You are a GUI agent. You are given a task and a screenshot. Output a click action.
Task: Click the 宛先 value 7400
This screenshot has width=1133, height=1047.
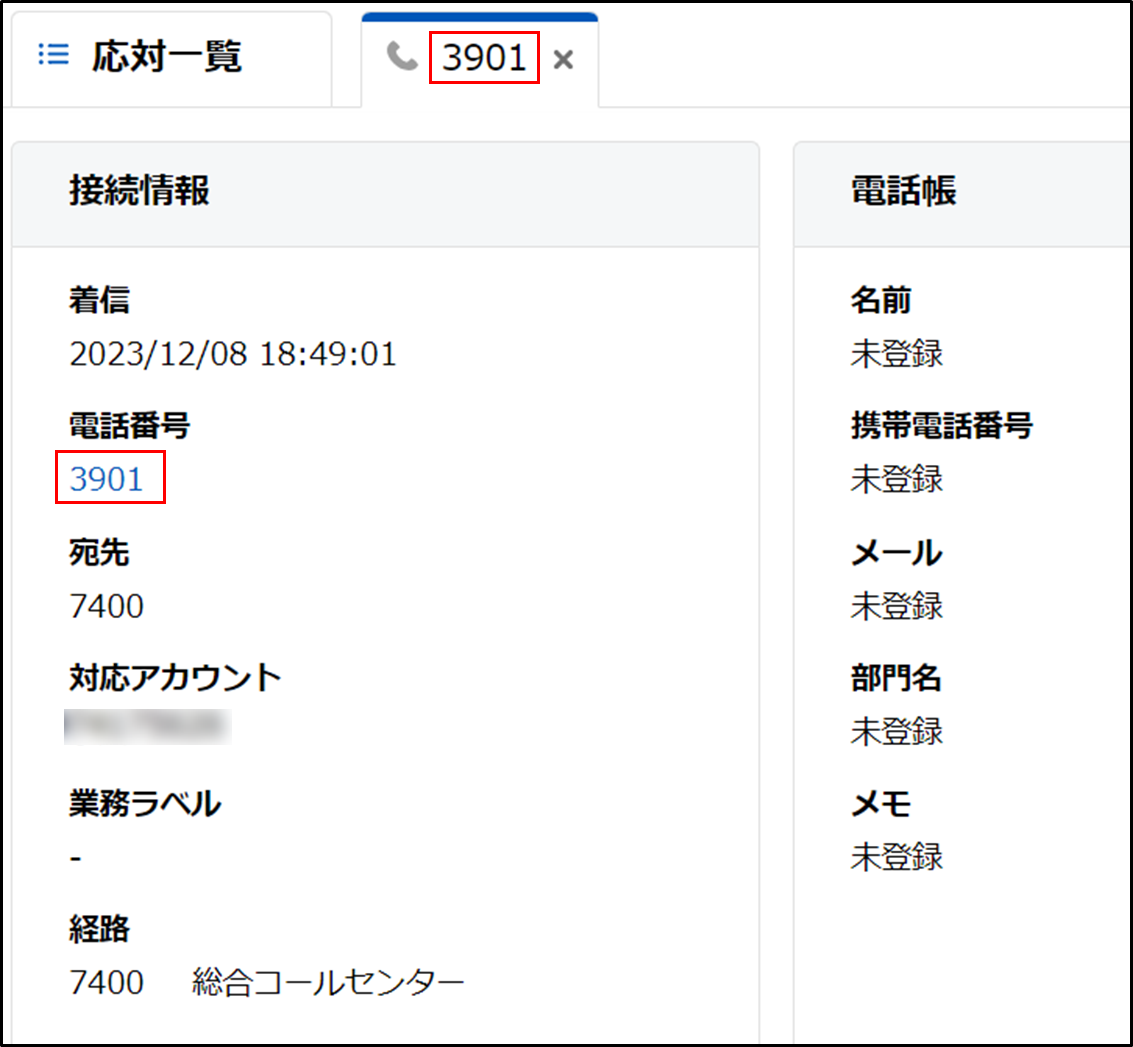point(107,606)
